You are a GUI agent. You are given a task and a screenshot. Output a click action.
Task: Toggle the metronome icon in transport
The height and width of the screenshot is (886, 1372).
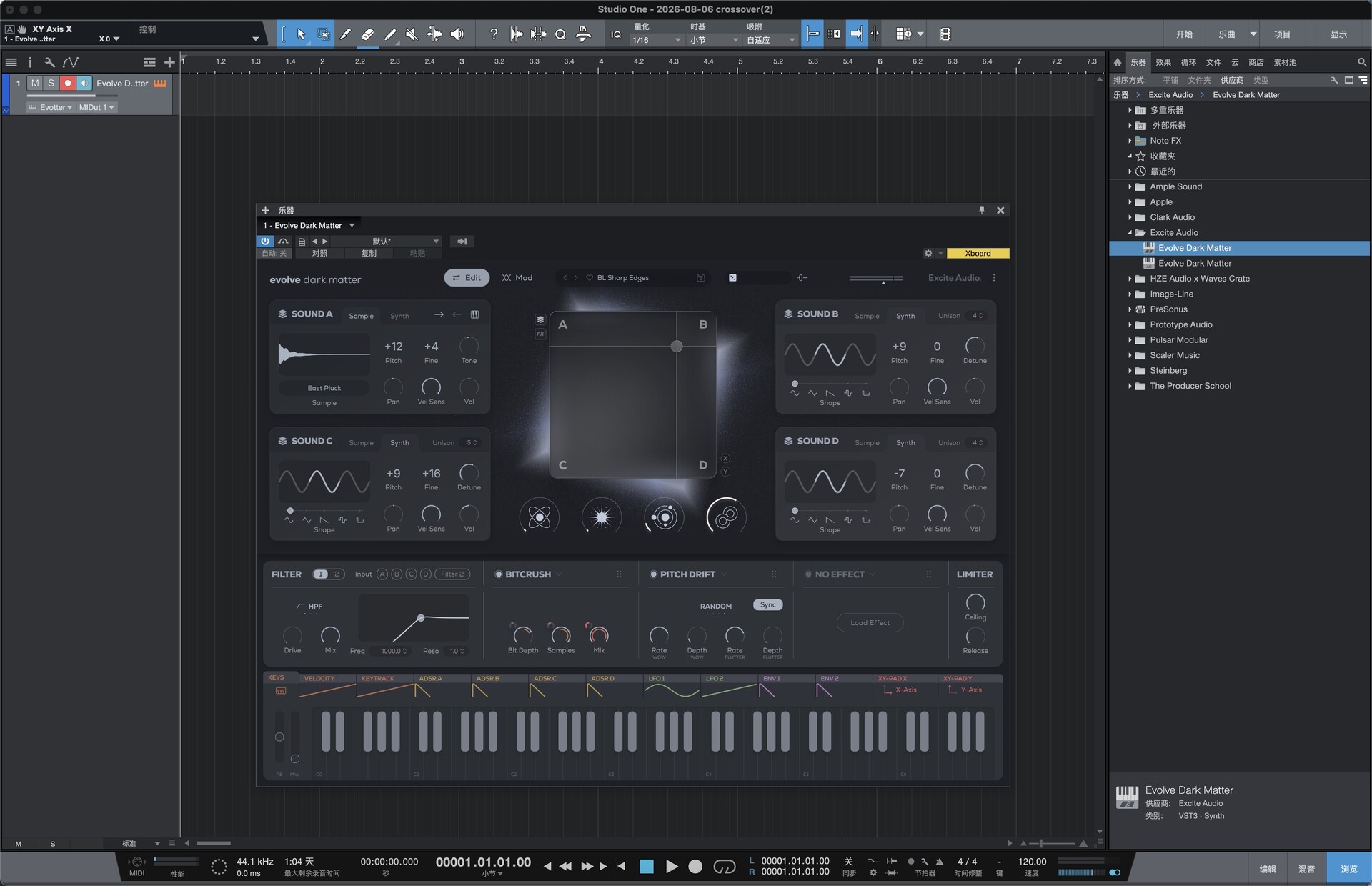coord(939,862)
